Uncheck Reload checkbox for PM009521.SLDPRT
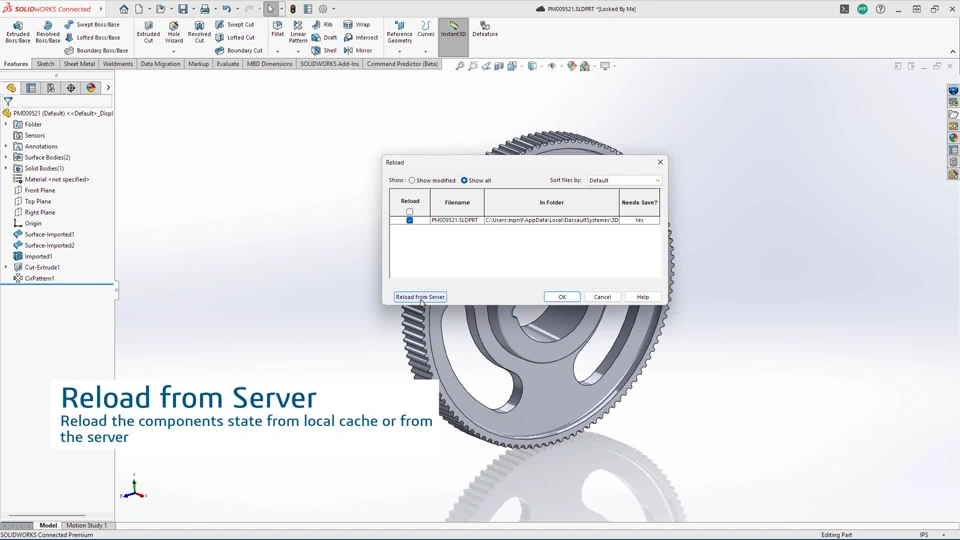Image resolution: width=960 pixels, height=540 pixels. point(410,220)
